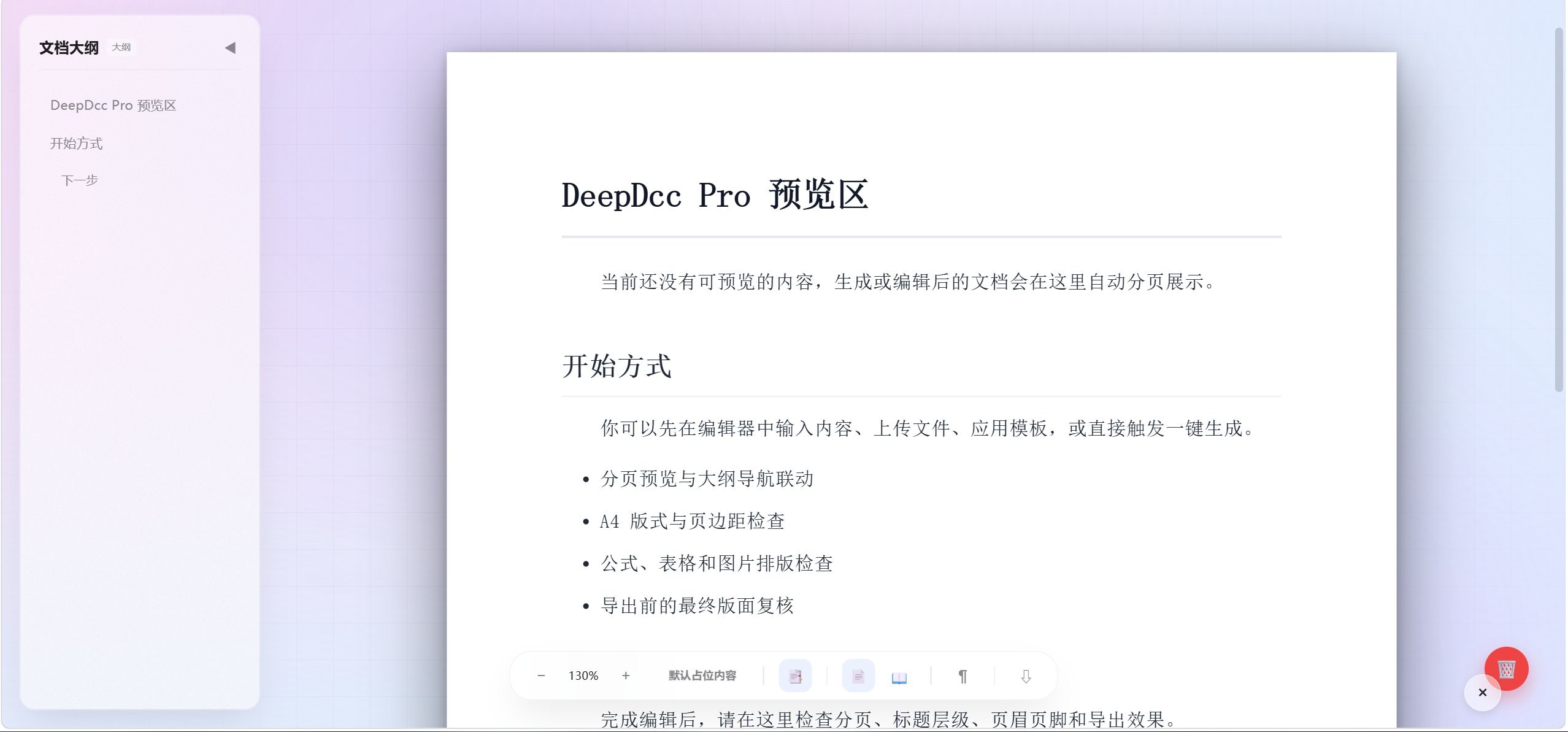
Task: Click the download arrow export icon
Action: click(1026, 676)
